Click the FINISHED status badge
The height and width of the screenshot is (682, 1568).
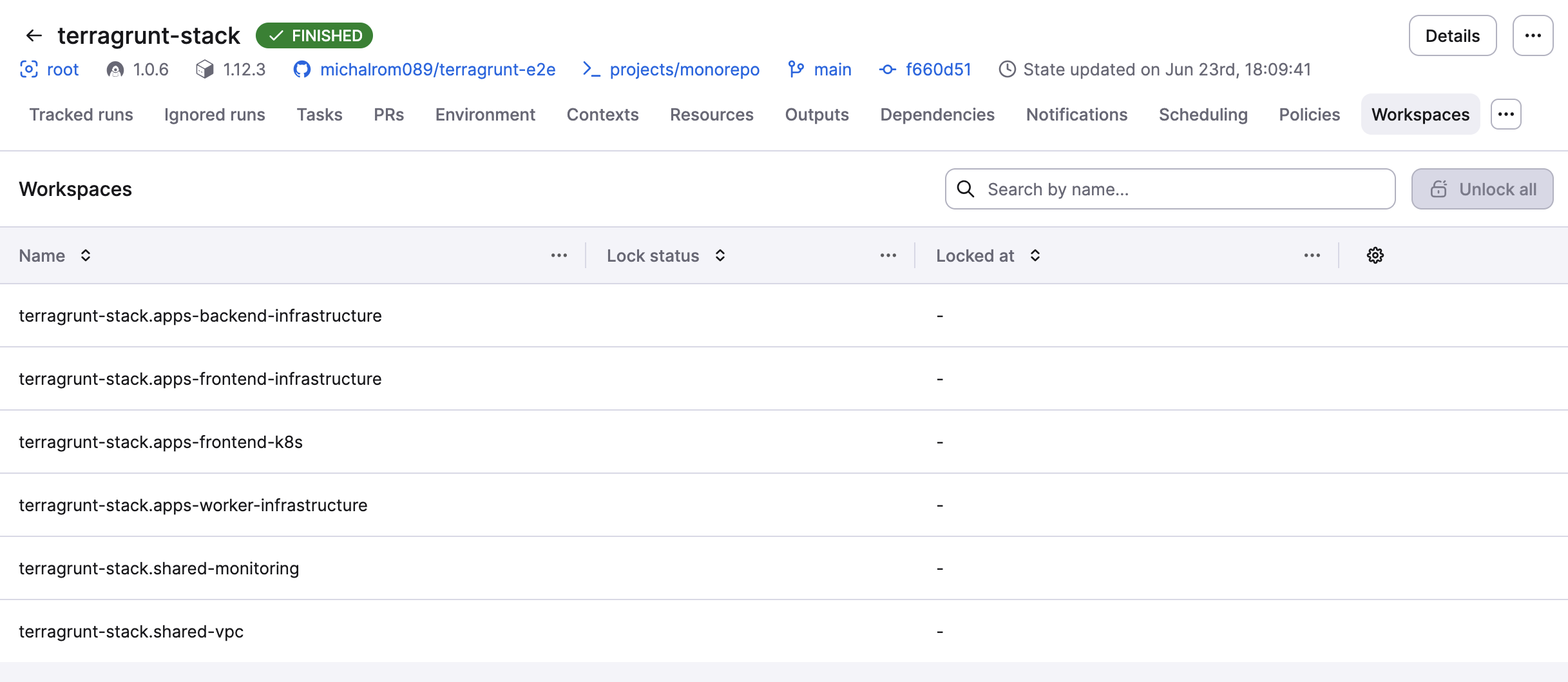(314, 35)
